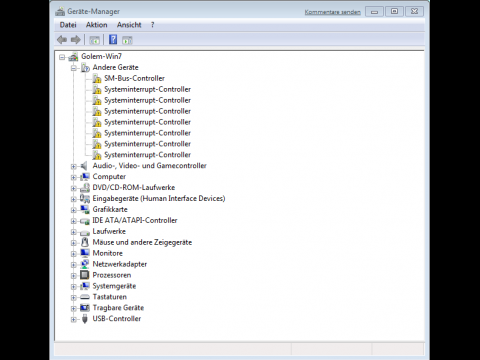This screenshot has height=360, width=480.
Task: Select the Netzwerkadapter label text
Action: click(x=120, y=264)
